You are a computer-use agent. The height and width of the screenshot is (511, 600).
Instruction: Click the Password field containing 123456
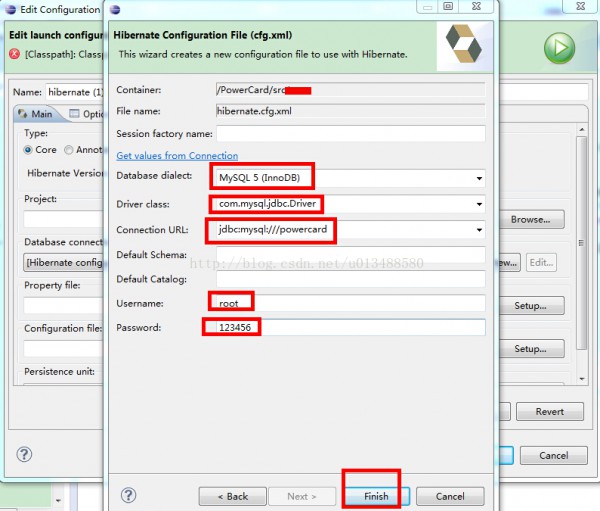click(351, 328)
